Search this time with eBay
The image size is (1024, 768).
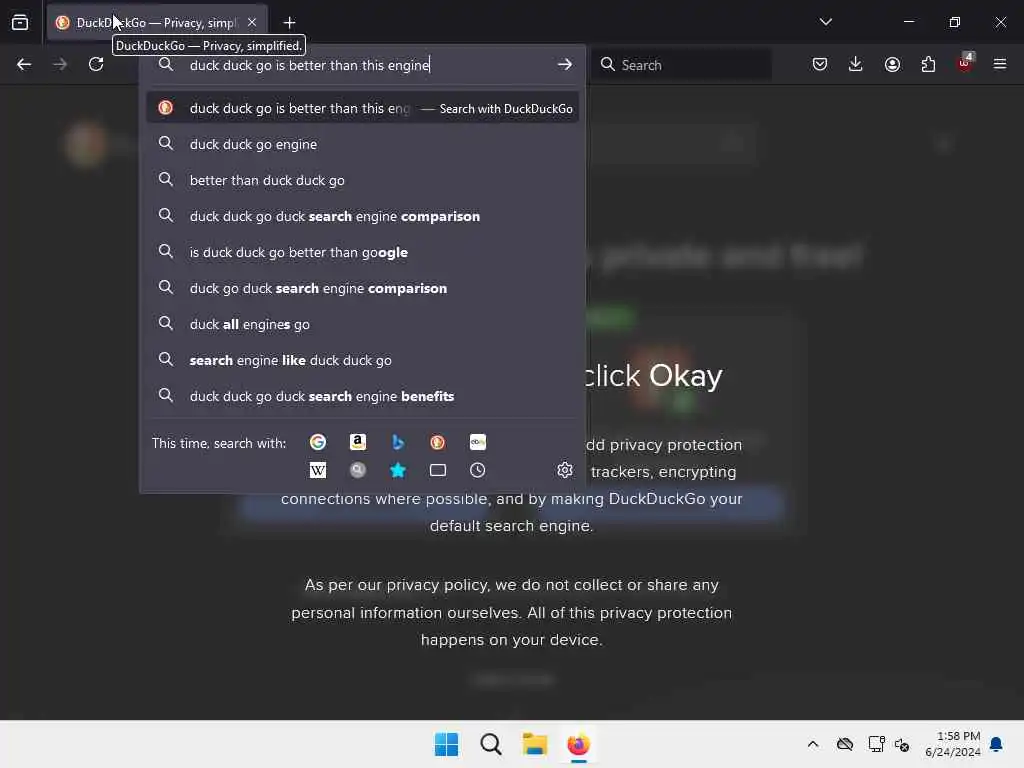(477, 442)
